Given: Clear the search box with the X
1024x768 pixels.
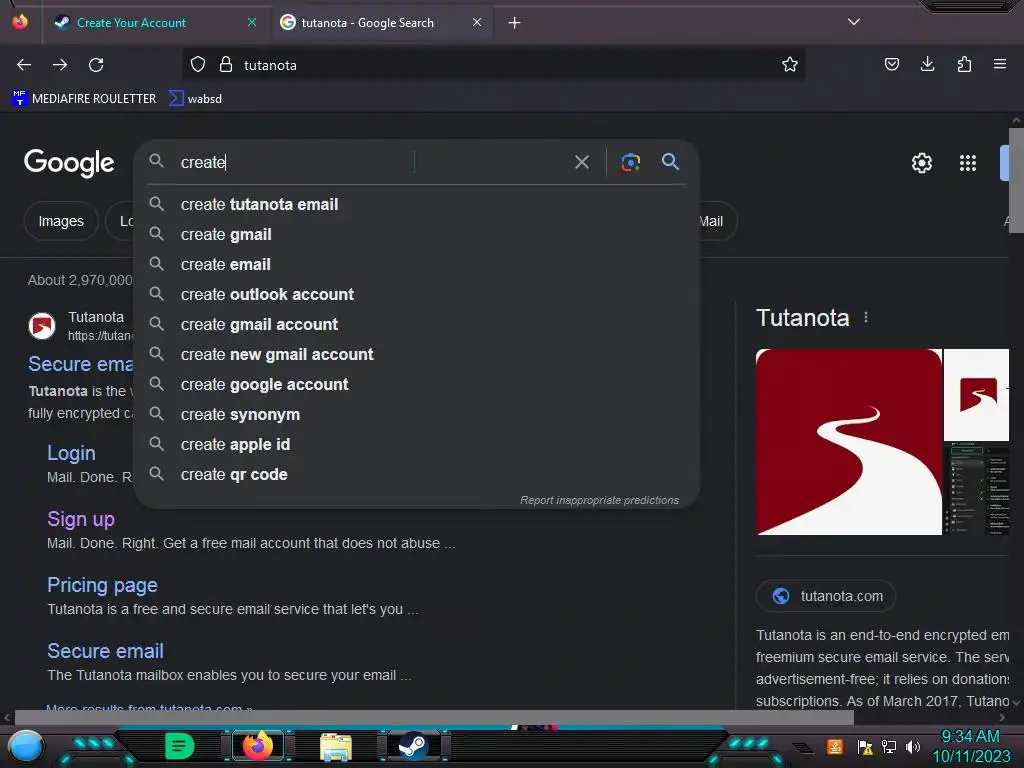Looking at the screenshot, I should coord(582,162).
